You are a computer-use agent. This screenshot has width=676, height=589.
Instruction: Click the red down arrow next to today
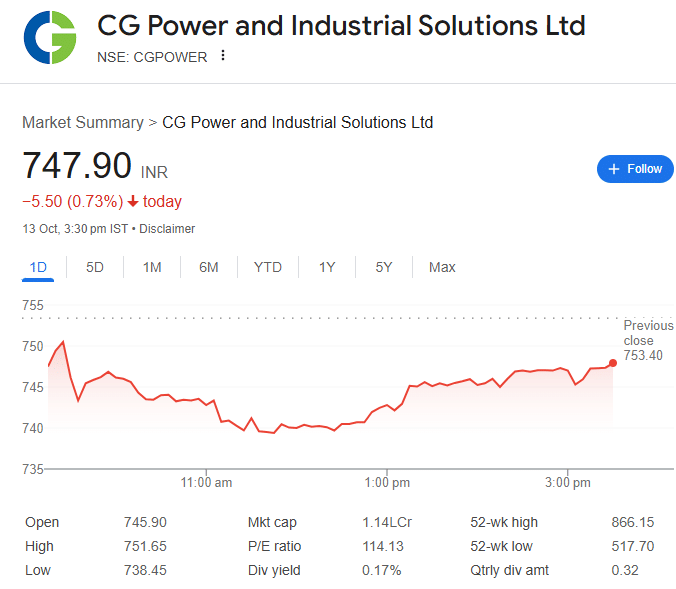(132, 202)
